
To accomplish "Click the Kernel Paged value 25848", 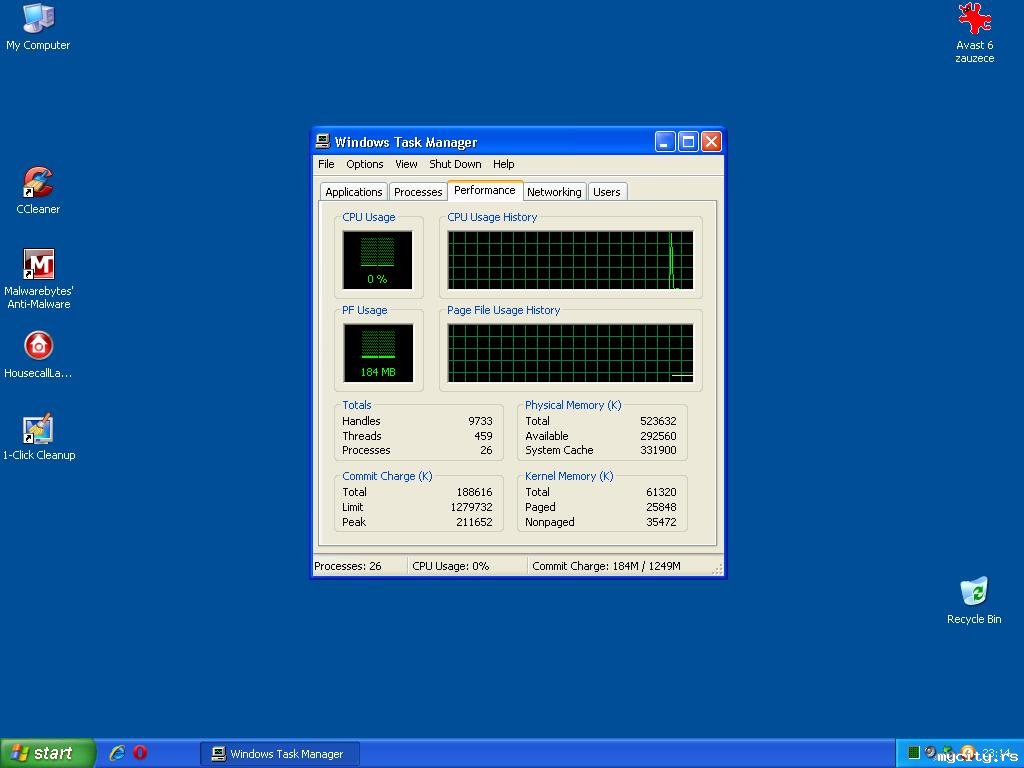I will click(661, 507).
